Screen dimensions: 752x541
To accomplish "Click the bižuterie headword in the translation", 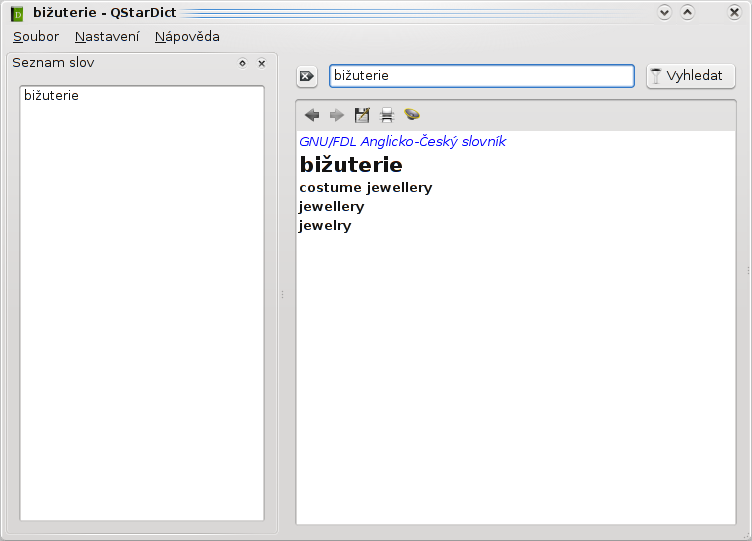I will click(x=351, y=165).
